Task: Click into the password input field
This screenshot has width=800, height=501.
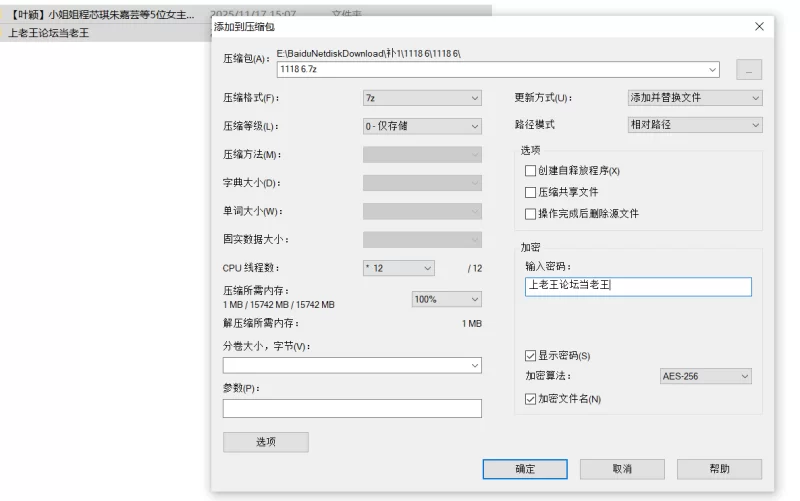Action: [638, 287]
